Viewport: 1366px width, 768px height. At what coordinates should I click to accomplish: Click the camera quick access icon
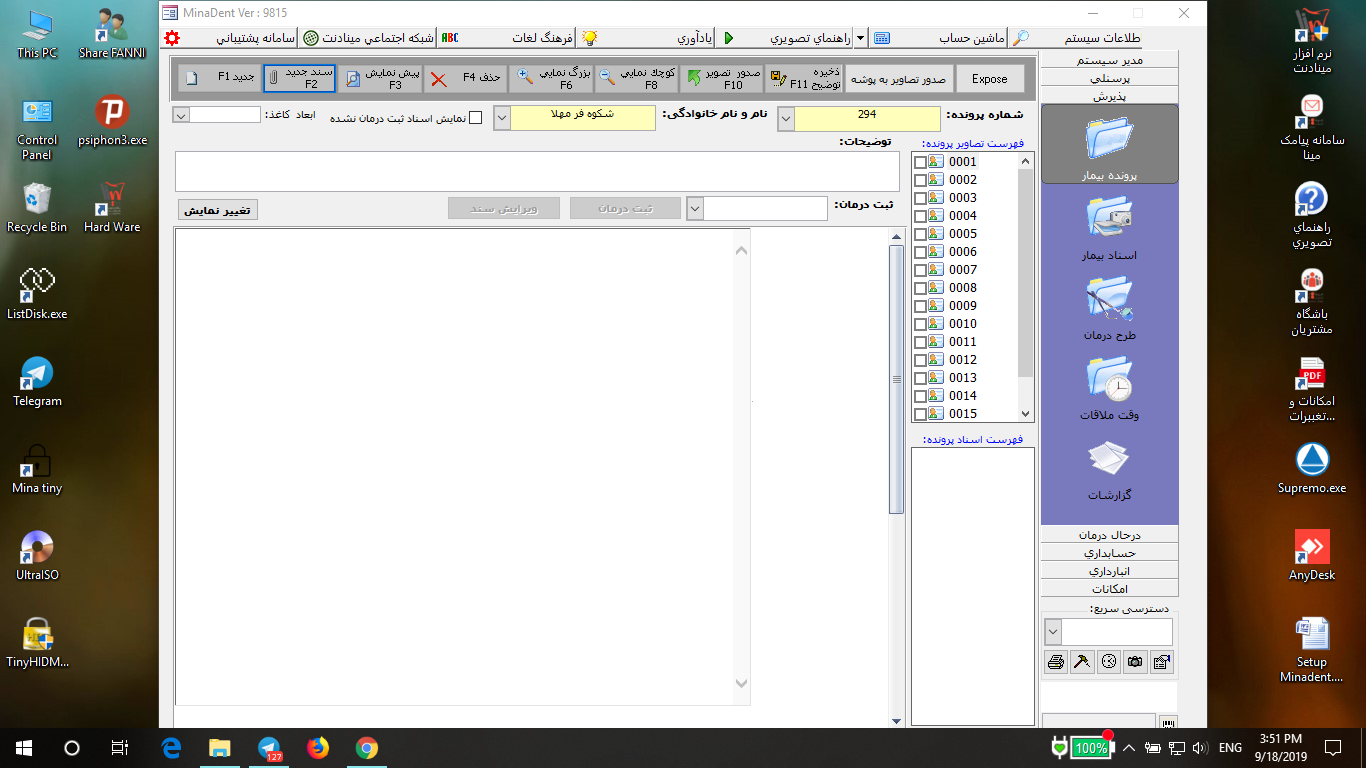pos(1135,661)
